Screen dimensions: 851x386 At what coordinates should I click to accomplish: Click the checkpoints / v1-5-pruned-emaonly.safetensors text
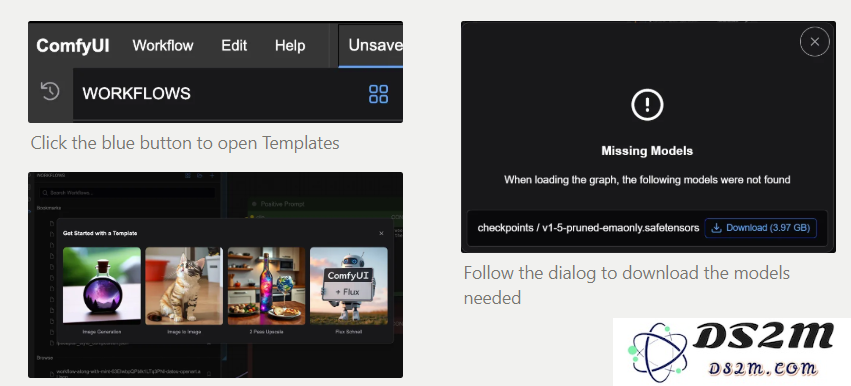coord(588,228)
